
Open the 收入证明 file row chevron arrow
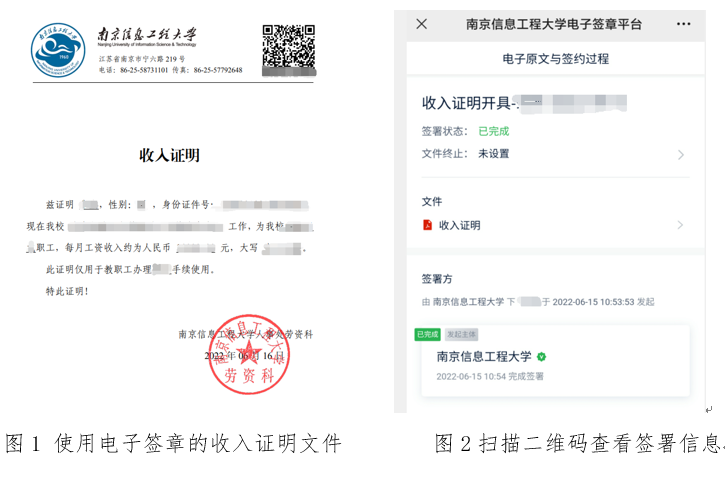[x=681, y=225]
